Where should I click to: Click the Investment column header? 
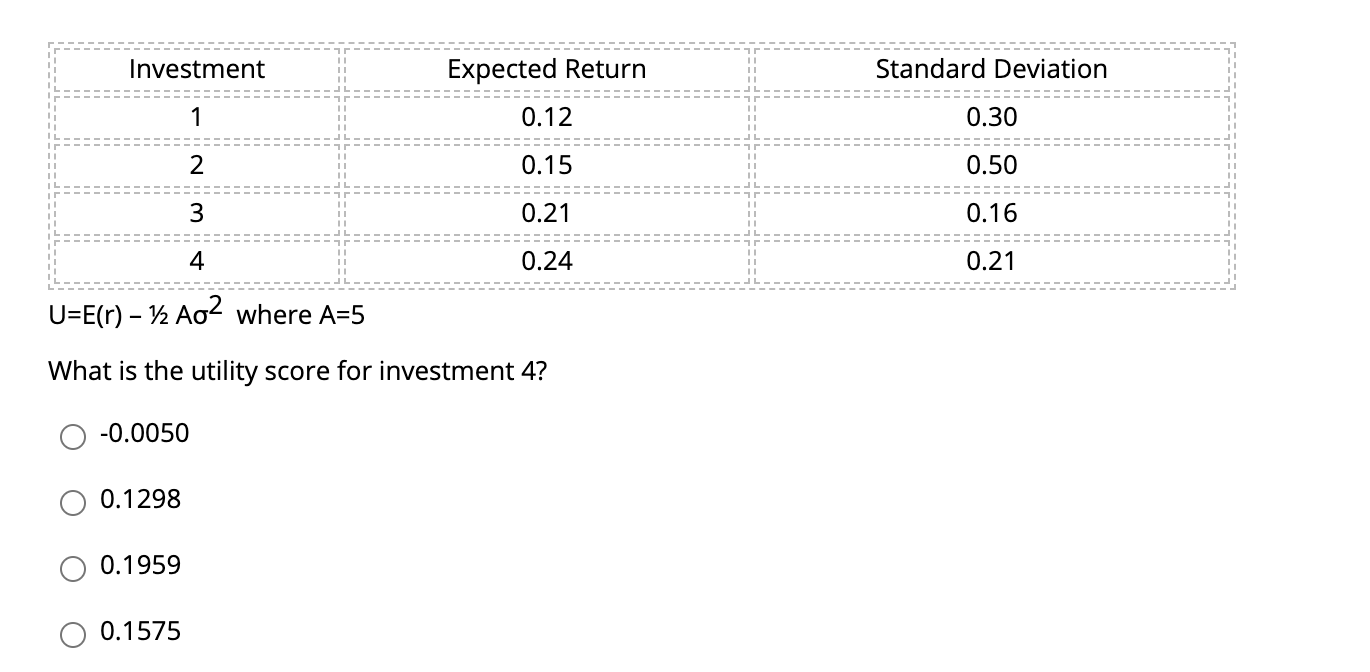(196, 69)
